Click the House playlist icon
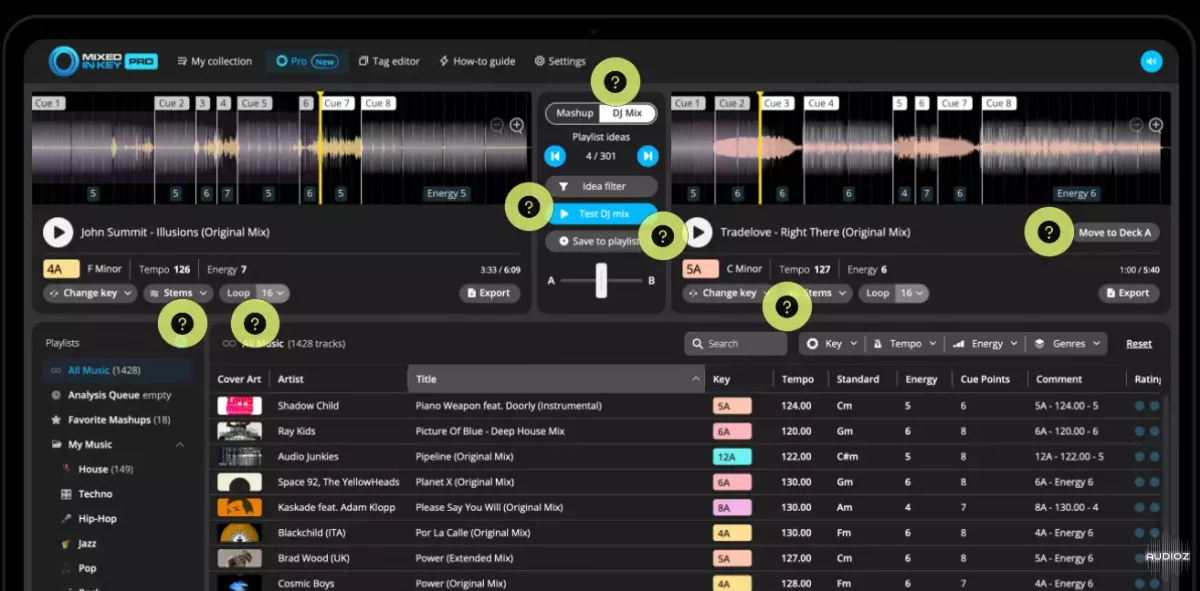 pos(67,469)
